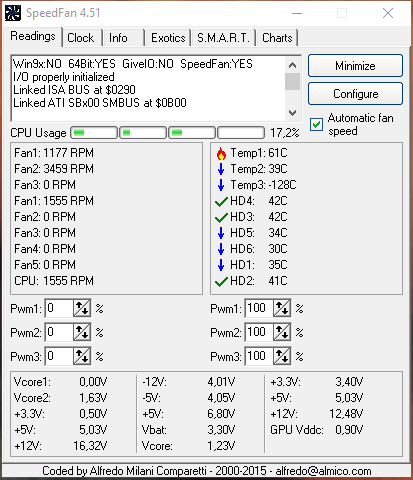The width and height of the screenshot is (413, 480).
Task: Click log line 'Linked ISA BUS at $0290'
Action: 74,90
